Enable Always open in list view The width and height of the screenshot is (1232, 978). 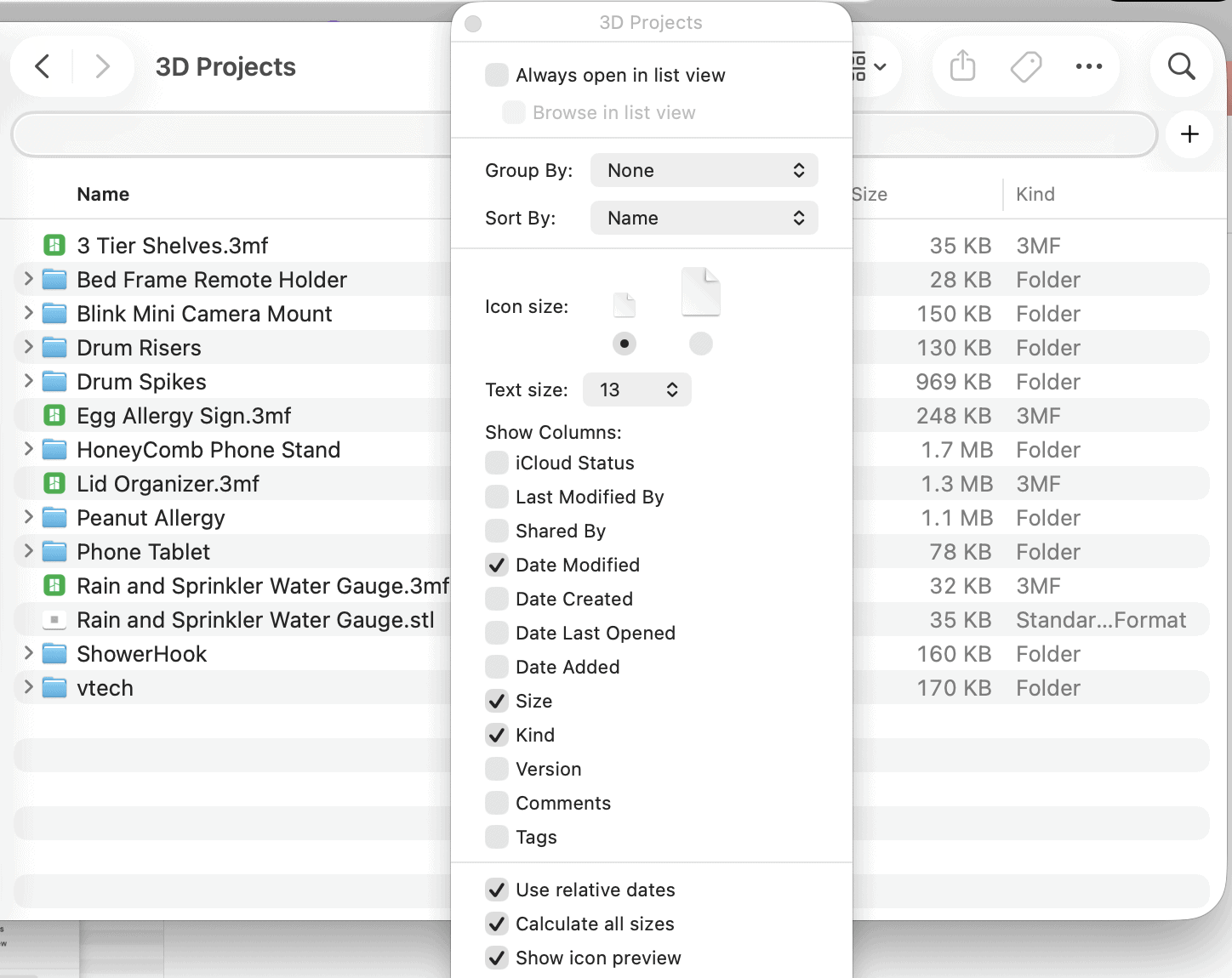click(x=496, y=75)
